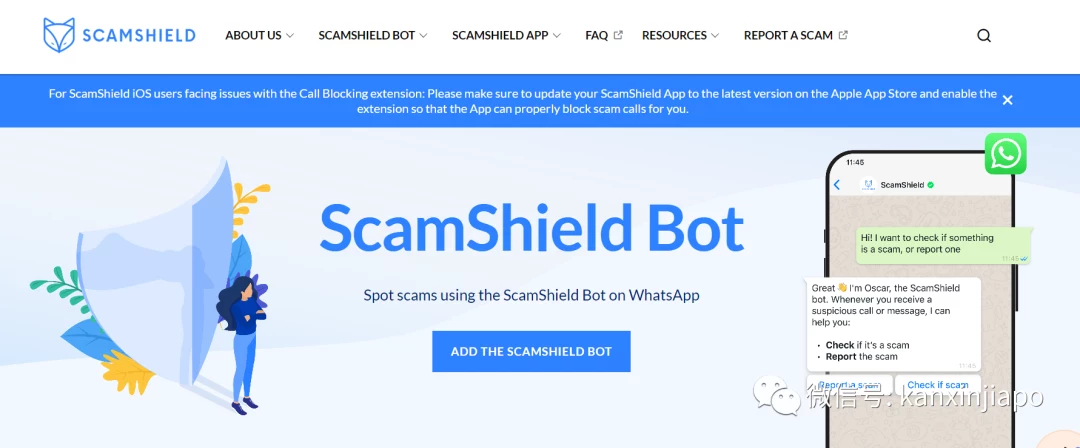Click the ScamShield avatar in chat header
This screenshot has width=1080, height=448.
(x=867, y=185)
